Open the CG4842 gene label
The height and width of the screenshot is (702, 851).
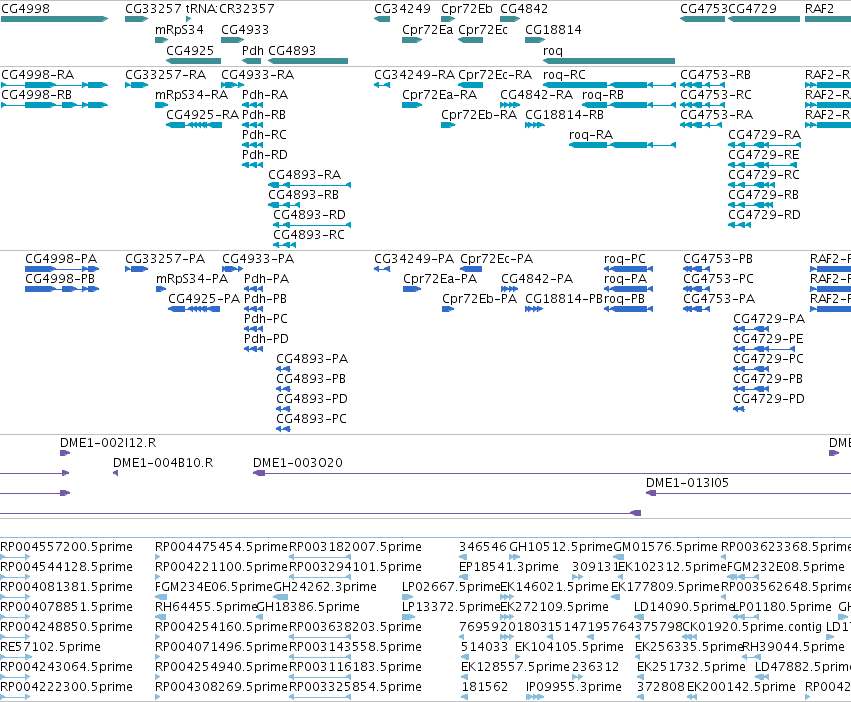coord(524,9)
